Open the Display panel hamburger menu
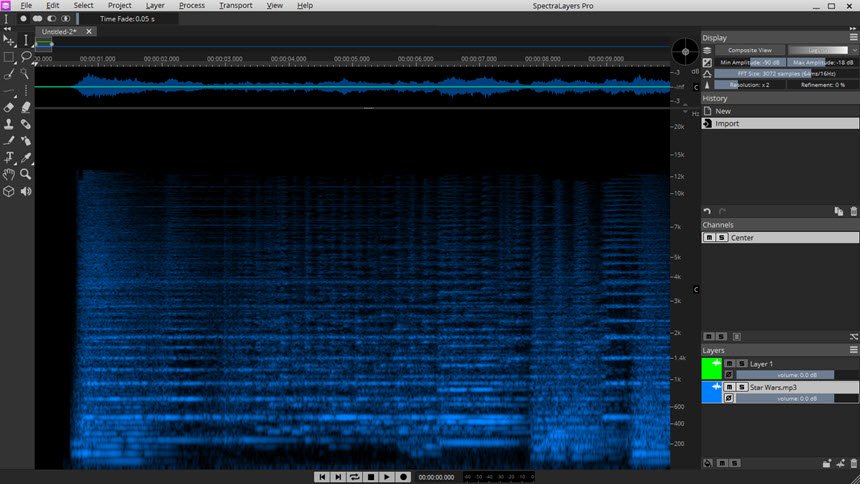 coord(853,37)
